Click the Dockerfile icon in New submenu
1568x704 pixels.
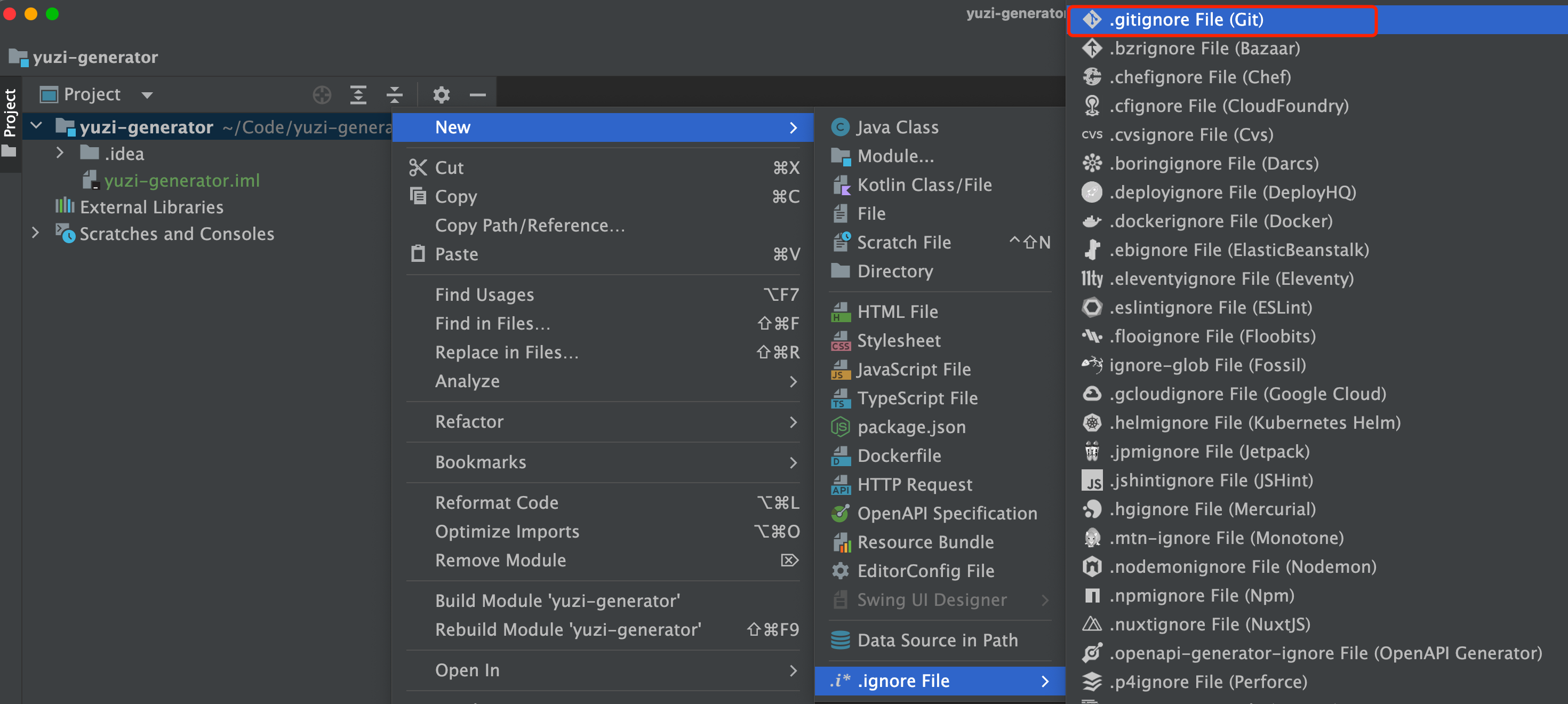(x=840, y=456)
